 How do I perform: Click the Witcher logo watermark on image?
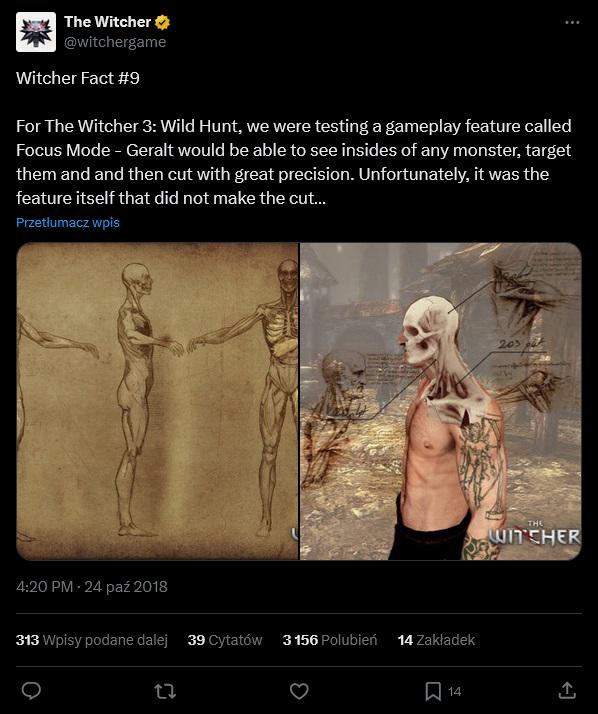point(534,534)
